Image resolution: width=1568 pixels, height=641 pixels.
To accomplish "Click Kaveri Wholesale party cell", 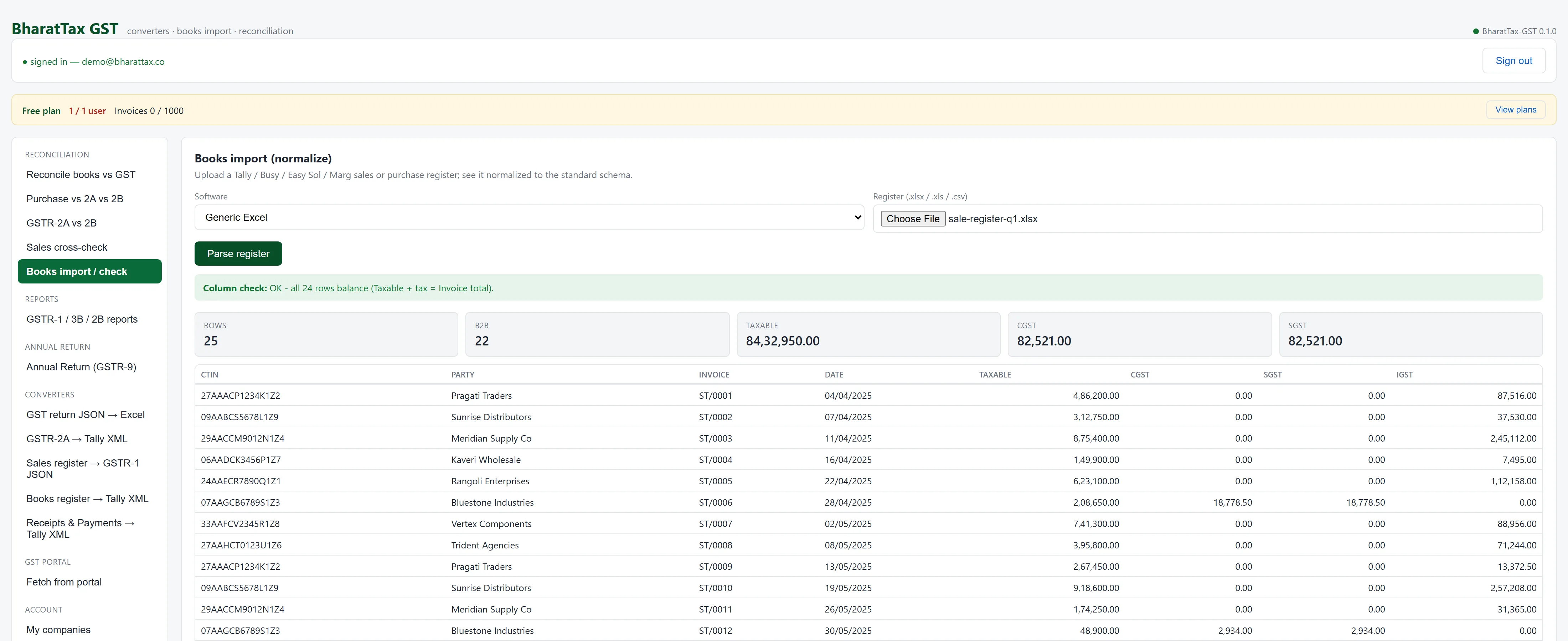I will (486, 460).
